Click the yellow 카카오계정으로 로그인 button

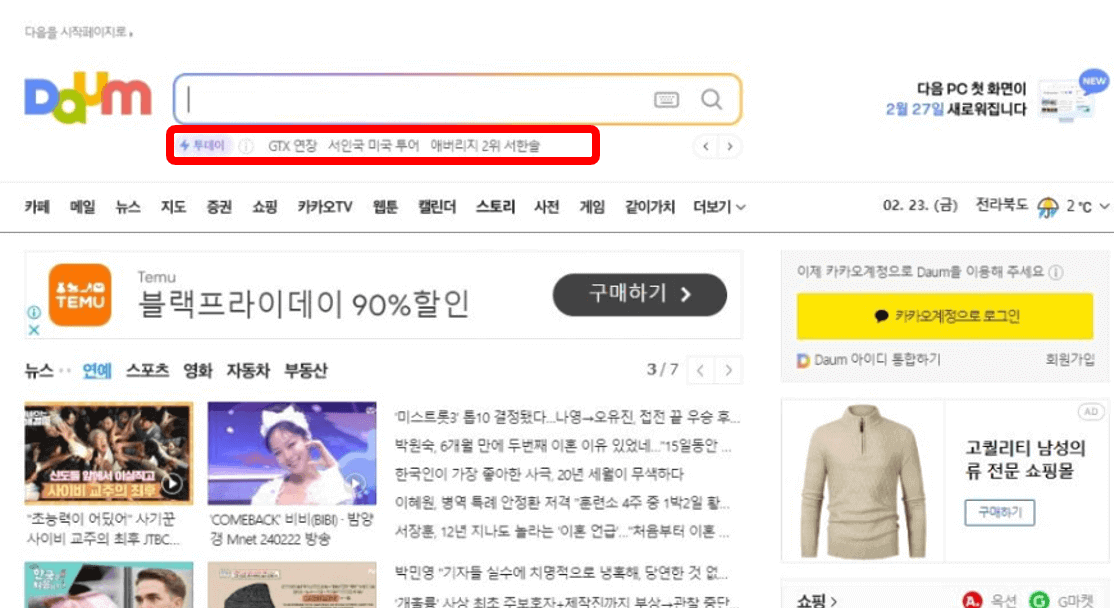[x=946, y=316]
